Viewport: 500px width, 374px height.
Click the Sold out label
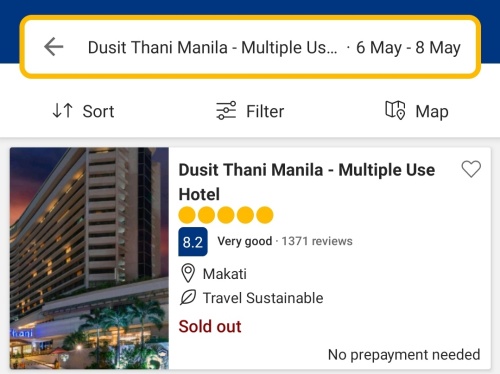pos(210,326)
